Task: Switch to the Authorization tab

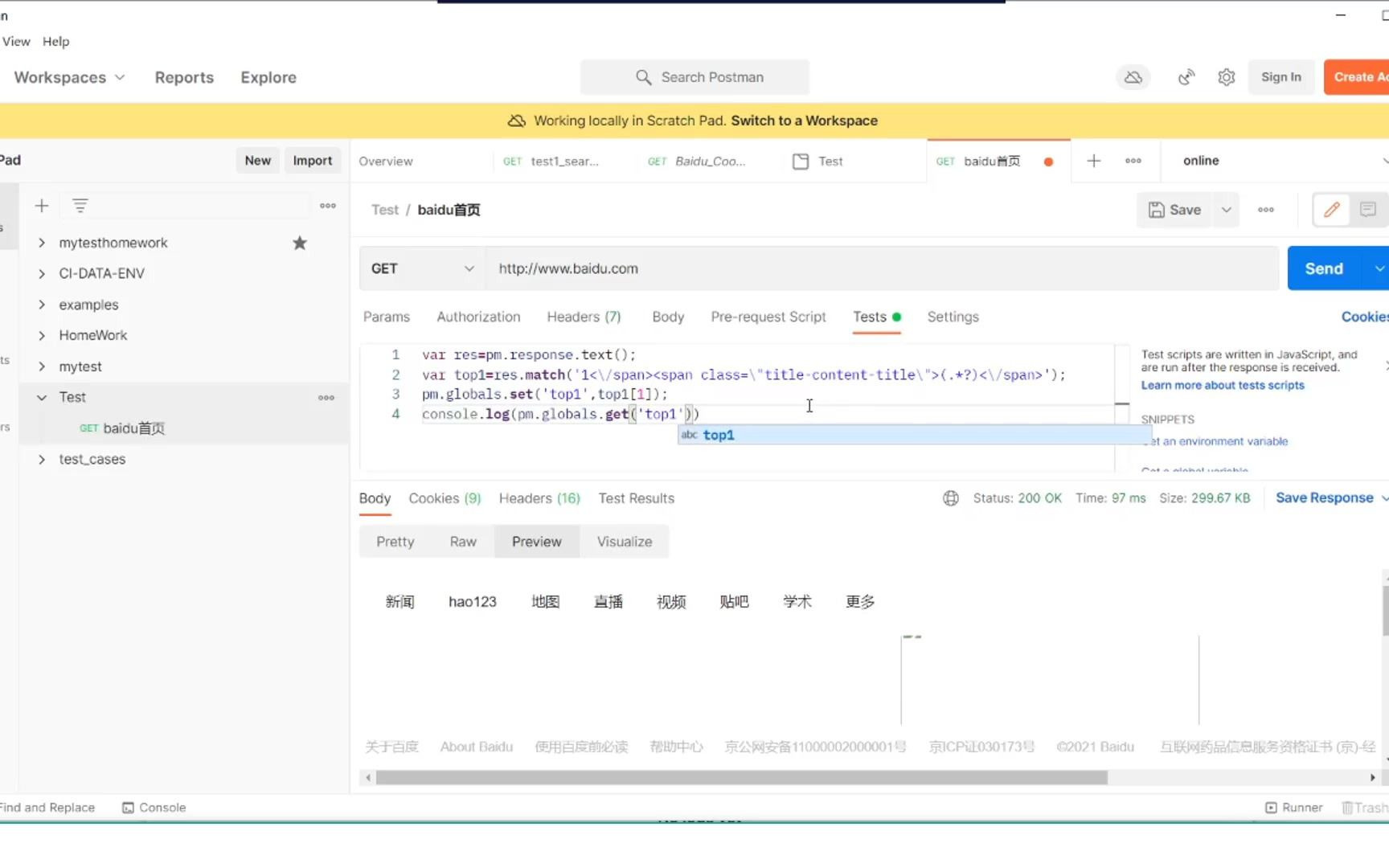Action: [478, 317]
